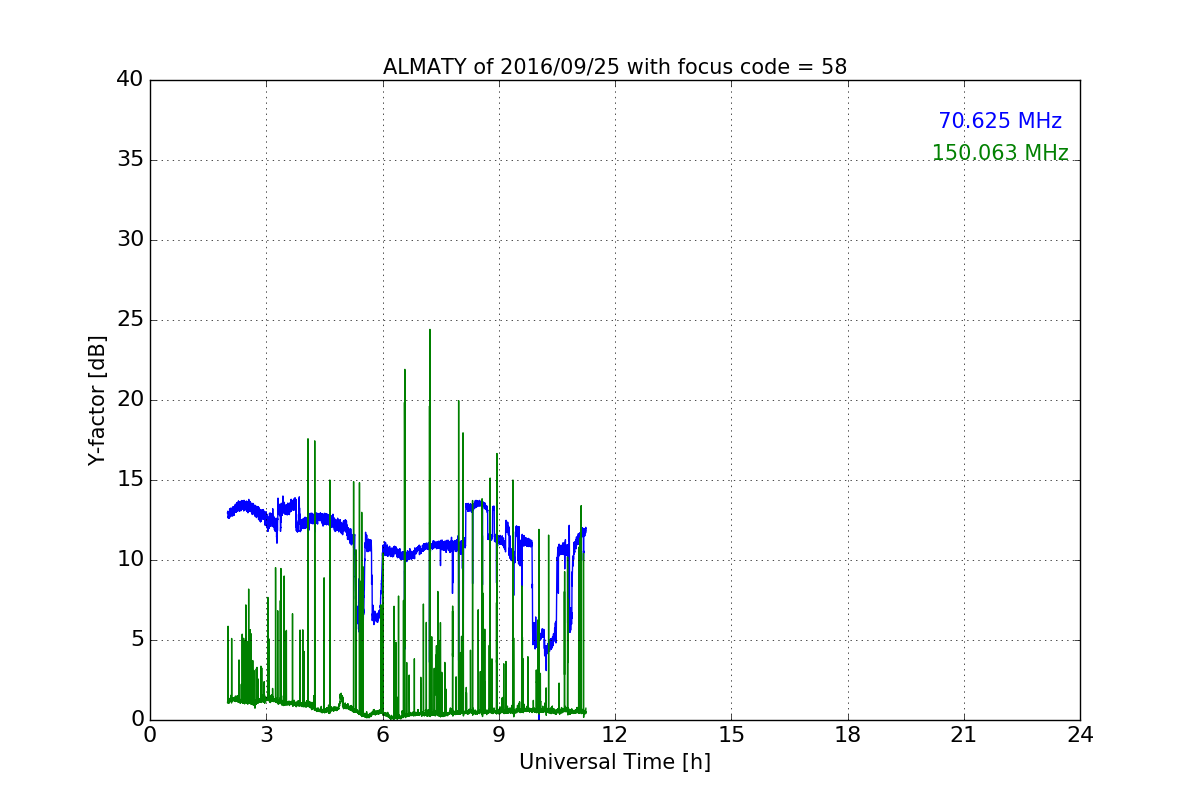Click the x-axis tick label '12'

coord(615,734)
